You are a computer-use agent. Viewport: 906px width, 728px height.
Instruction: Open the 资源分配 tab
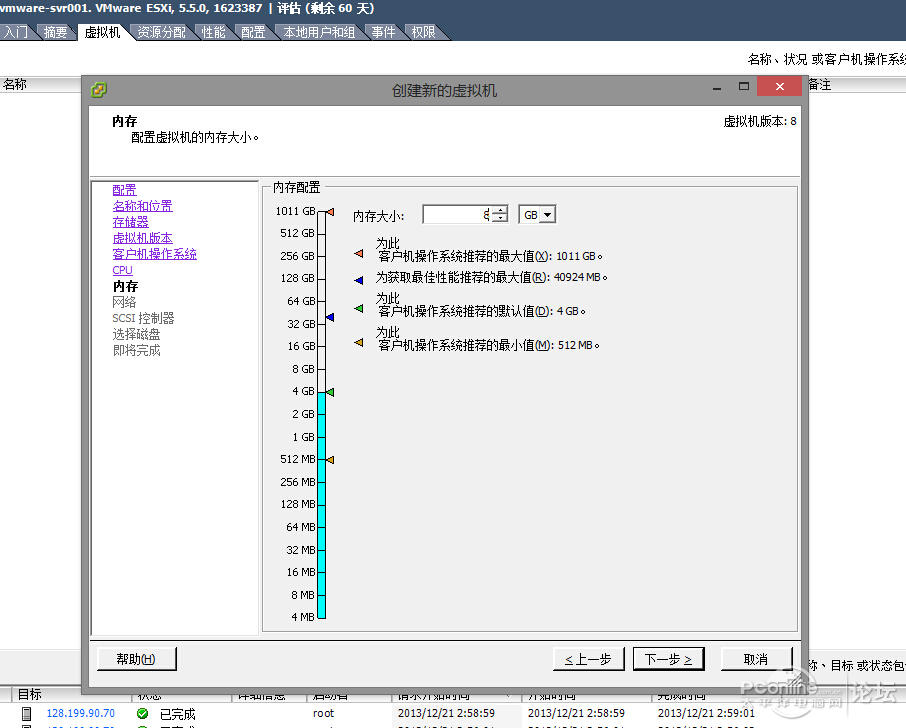[161, 32]
